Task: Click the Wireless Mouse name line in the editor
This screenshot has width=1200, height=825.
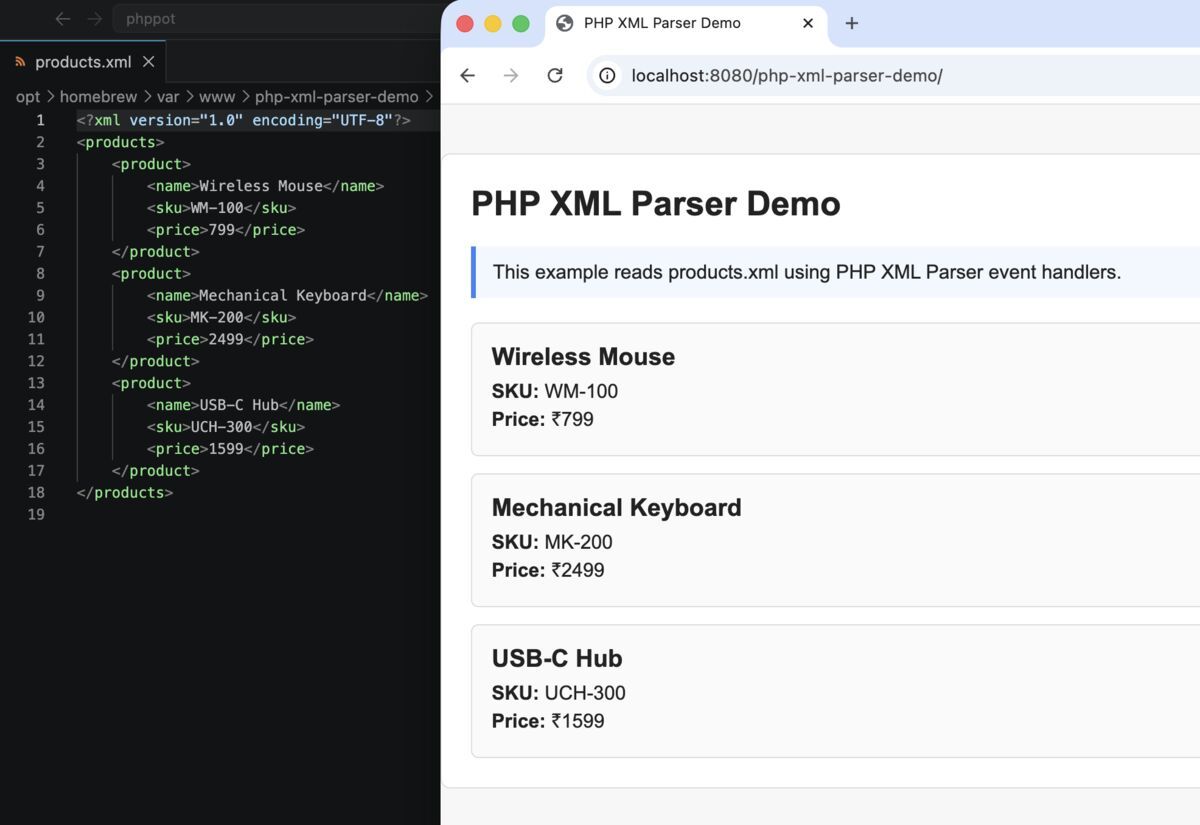Action: point(265,186)
